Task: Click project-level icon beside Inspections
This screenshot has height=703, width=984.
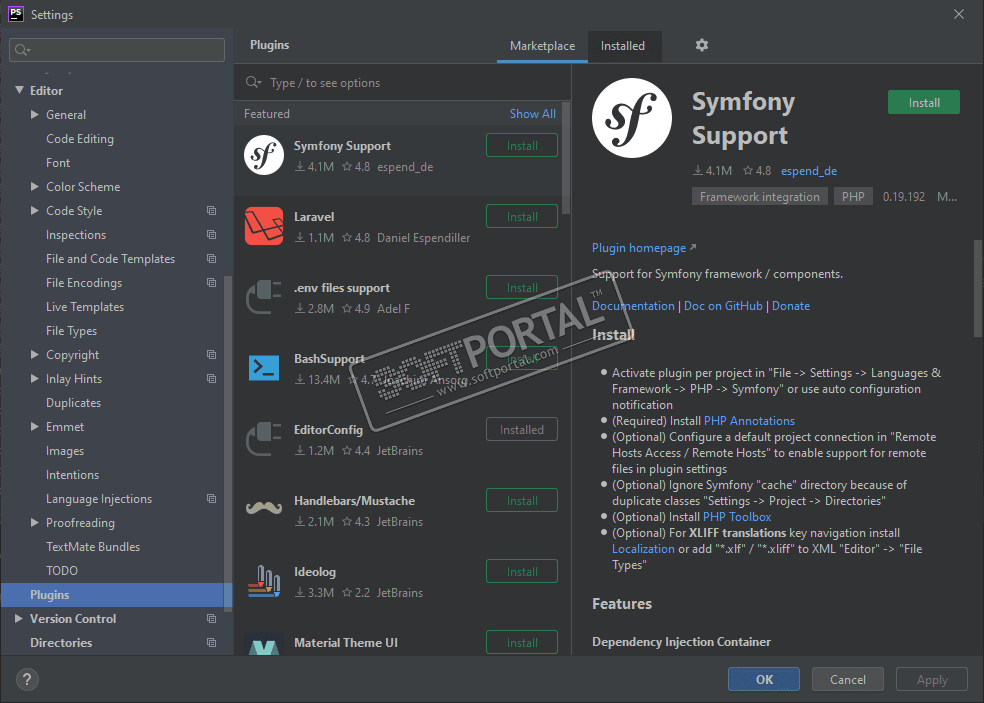Action: (x=211, y=235)
